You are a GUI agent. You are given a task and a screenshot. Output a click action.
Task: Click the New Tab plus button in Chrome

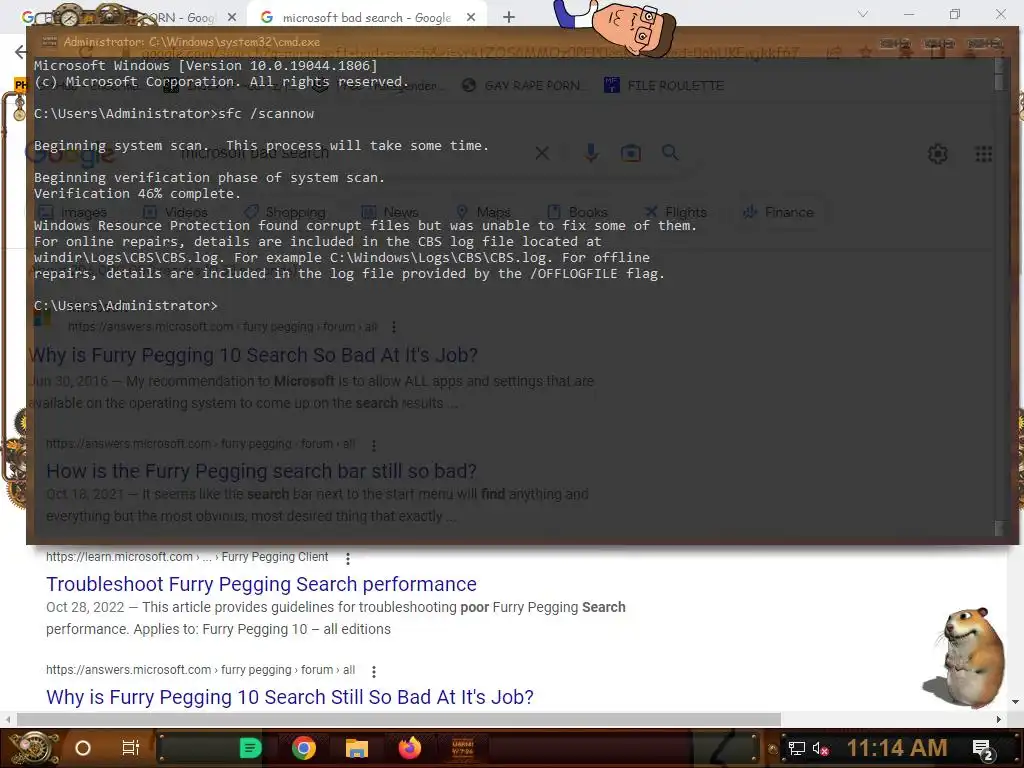509,18
